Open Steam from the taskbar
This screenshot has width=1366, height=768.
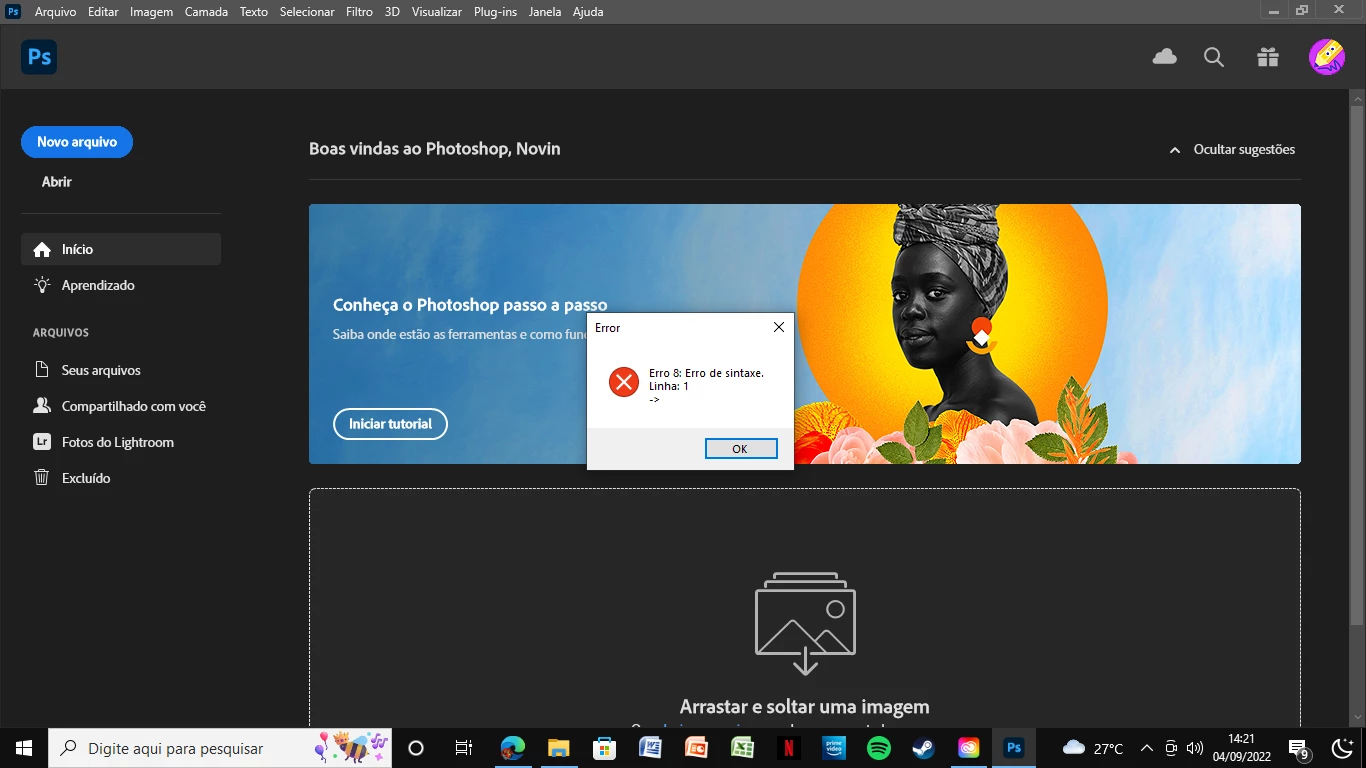point(924,748)
